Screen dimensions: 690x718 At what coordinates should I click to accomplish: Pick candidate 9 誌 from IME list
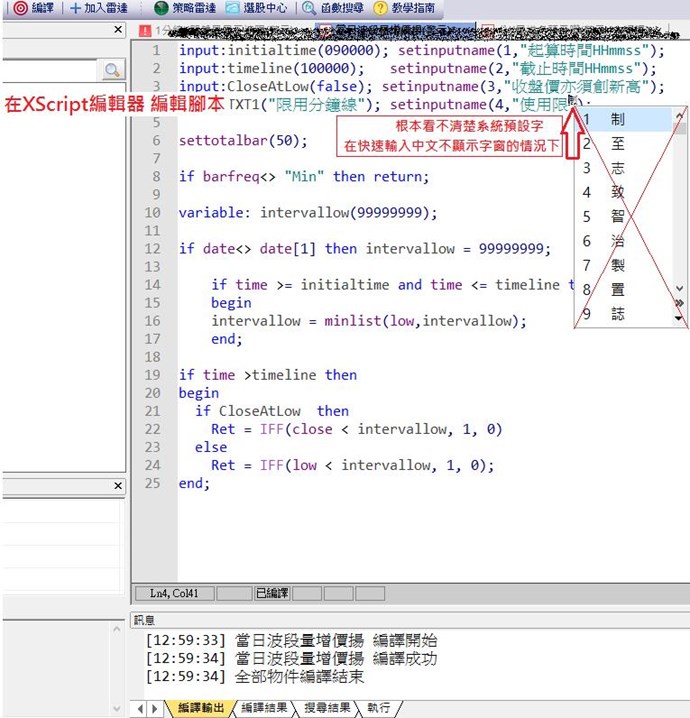pyautogui.click(x=617, y=313)
